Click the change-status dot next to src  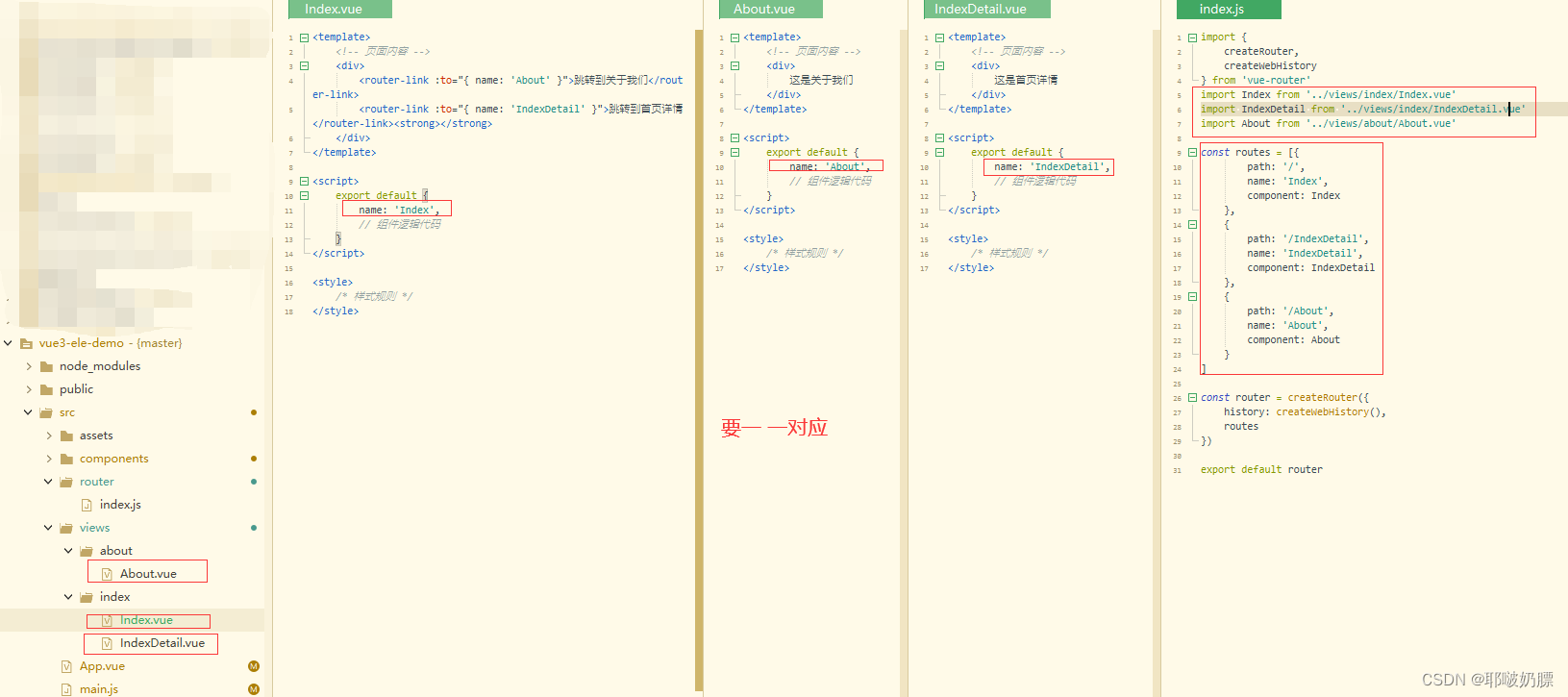(254, 412)
